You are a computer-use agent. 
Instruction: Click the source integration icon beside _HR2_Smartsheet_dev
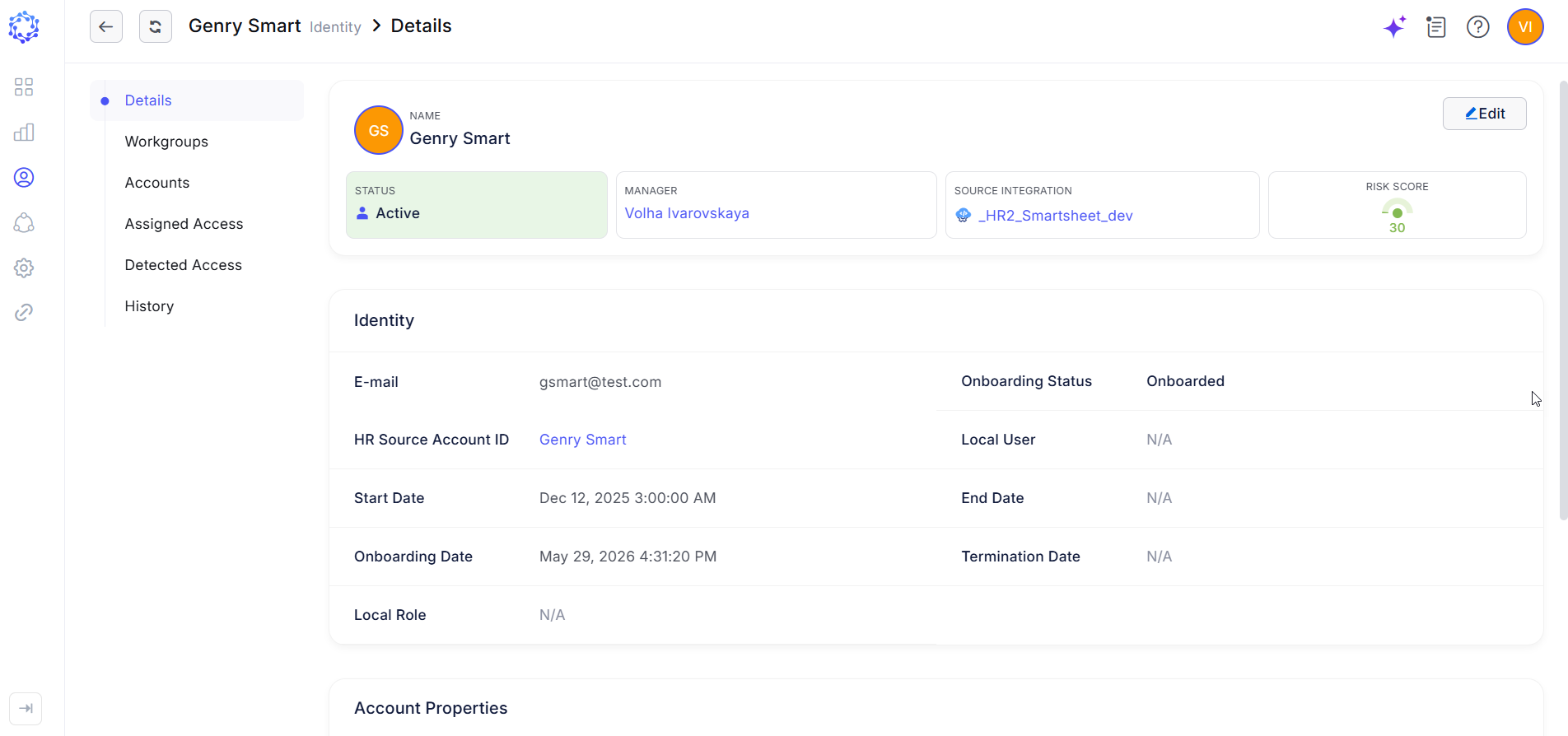tap(964, 216)
